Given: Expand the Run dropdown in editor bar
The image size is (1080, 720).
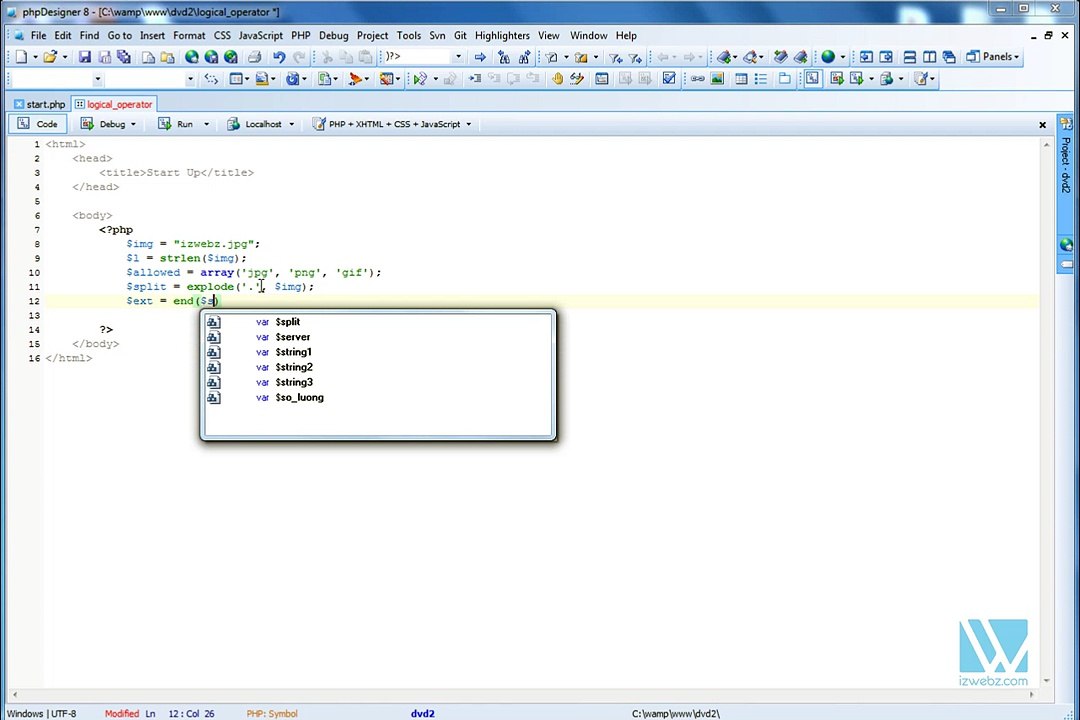Looking at the screenshot, I should point(206,125).
